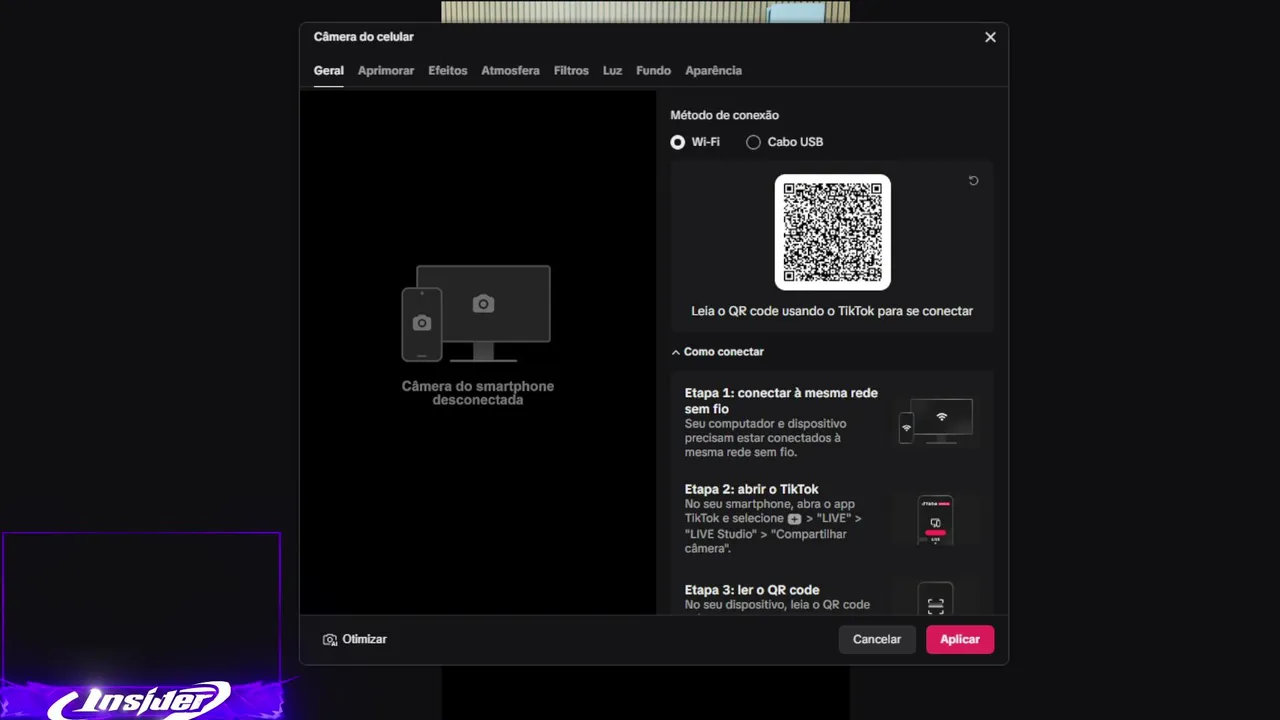Click the 'Câmera do smartphone desconectada' text
The width and height of the screenshot is (1280, 720).
click(x=478, y=393)
